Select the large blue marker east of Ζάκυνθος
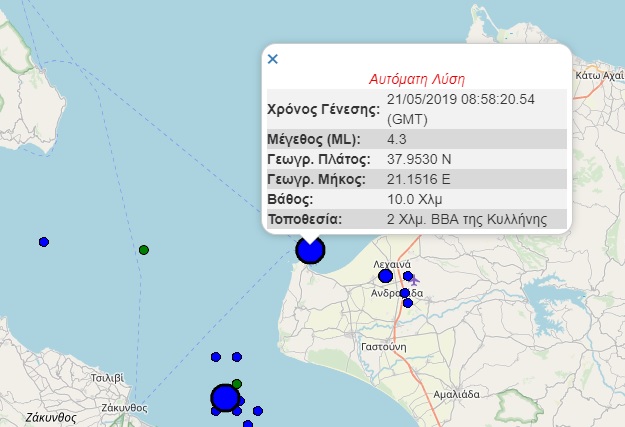 (225, 399)
